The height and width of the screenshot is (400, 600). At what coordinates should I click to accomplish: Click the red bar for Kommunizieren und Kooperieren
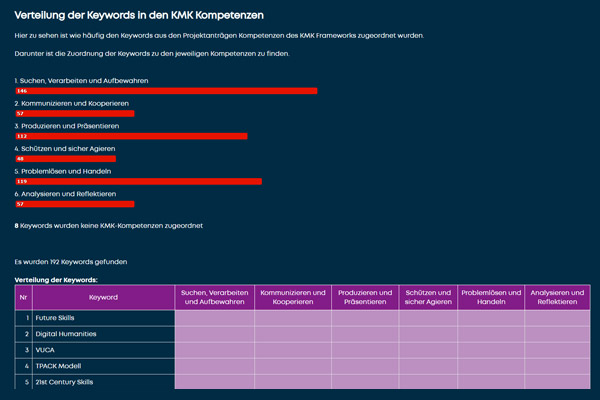(x=74, y=113)
